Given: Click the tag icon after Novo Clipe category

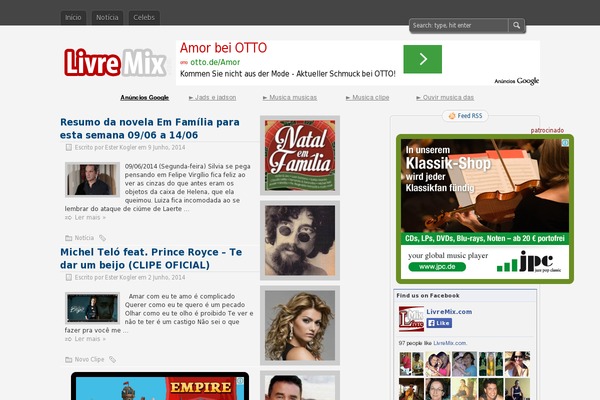Looking at the screenshot, I should [112, 359].
